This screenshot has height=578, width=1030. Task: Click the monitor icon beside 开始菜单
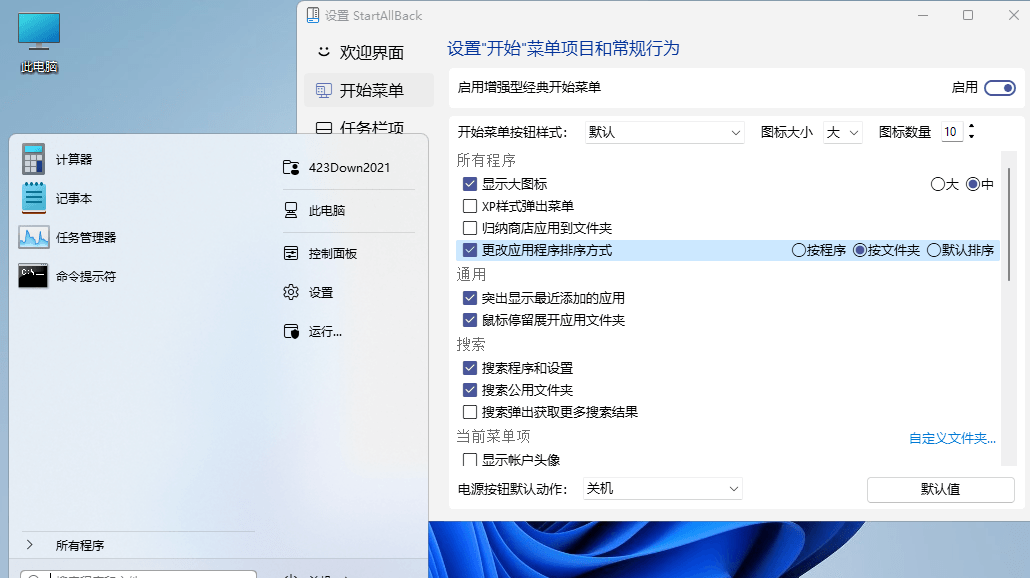pyautogui.click(x=324, y=90)
